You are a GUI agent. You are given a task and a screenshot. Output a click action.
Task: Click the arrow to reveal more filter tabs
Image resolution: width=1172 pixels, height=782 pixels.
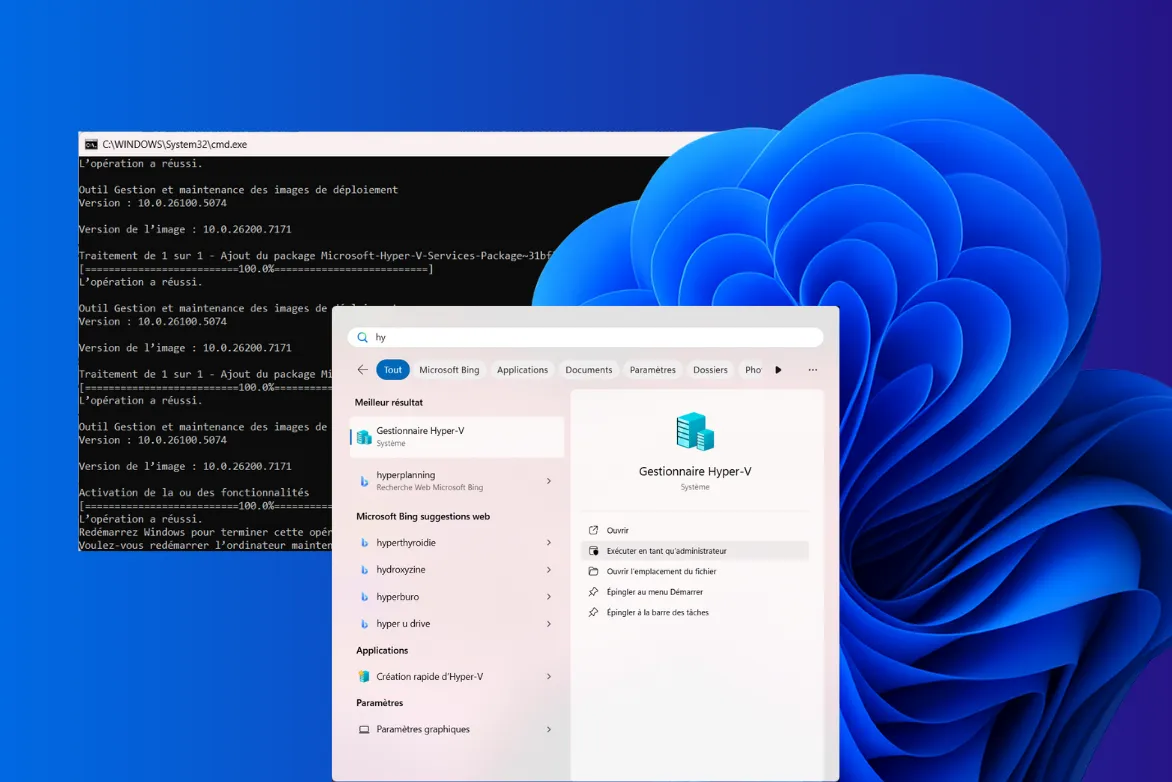pos(779,369)
